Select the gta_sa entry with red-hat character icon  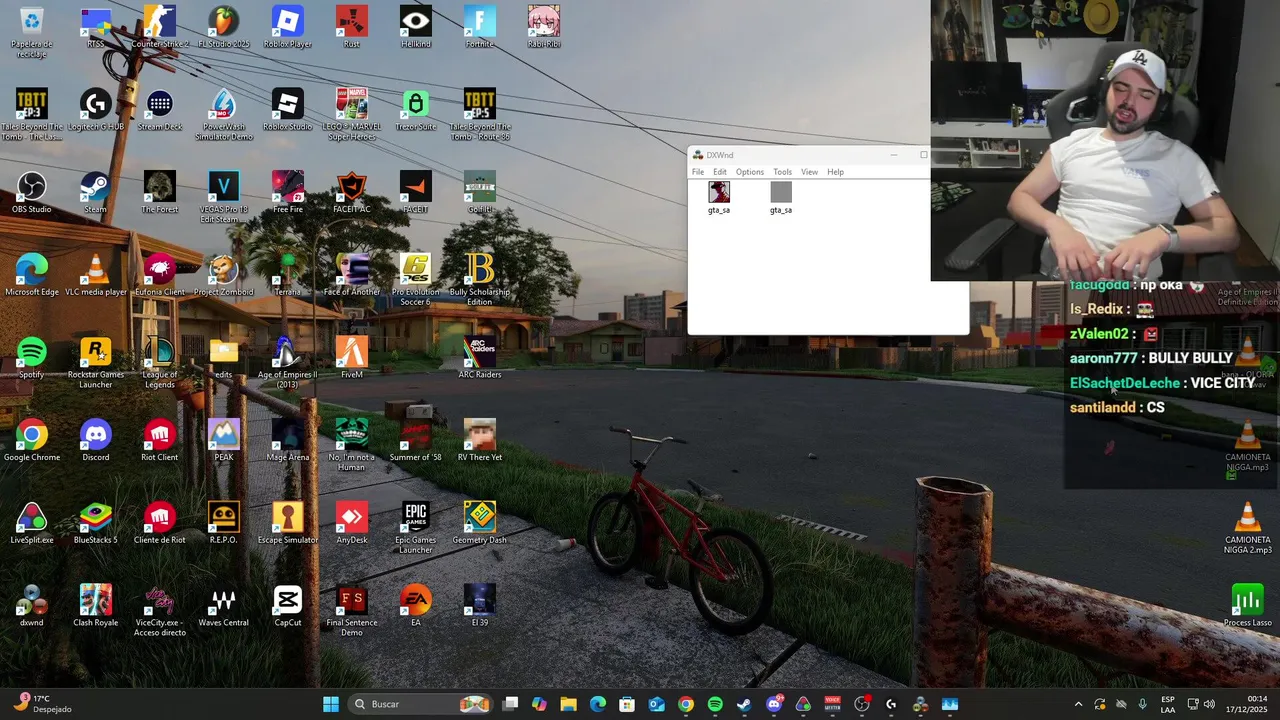coord(719,197)
